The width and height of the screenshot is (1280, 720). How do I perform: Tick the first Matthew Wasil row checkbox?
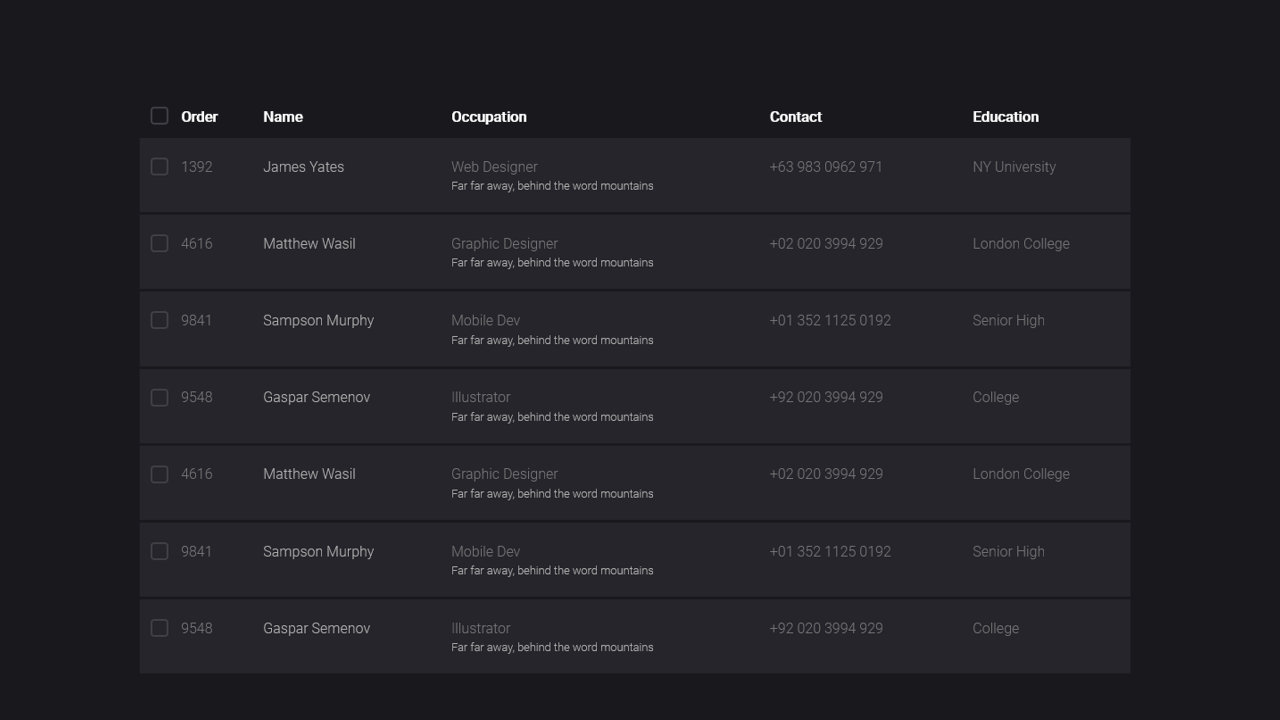pos(159,244)
